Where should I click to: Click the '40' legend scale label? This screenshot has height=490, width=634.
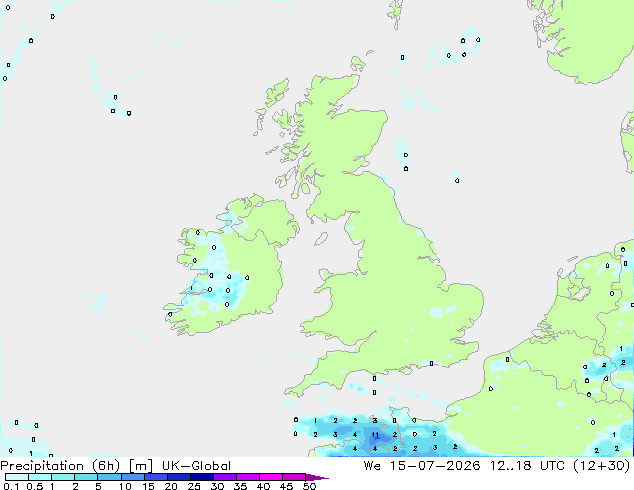[x=263, y=486]
